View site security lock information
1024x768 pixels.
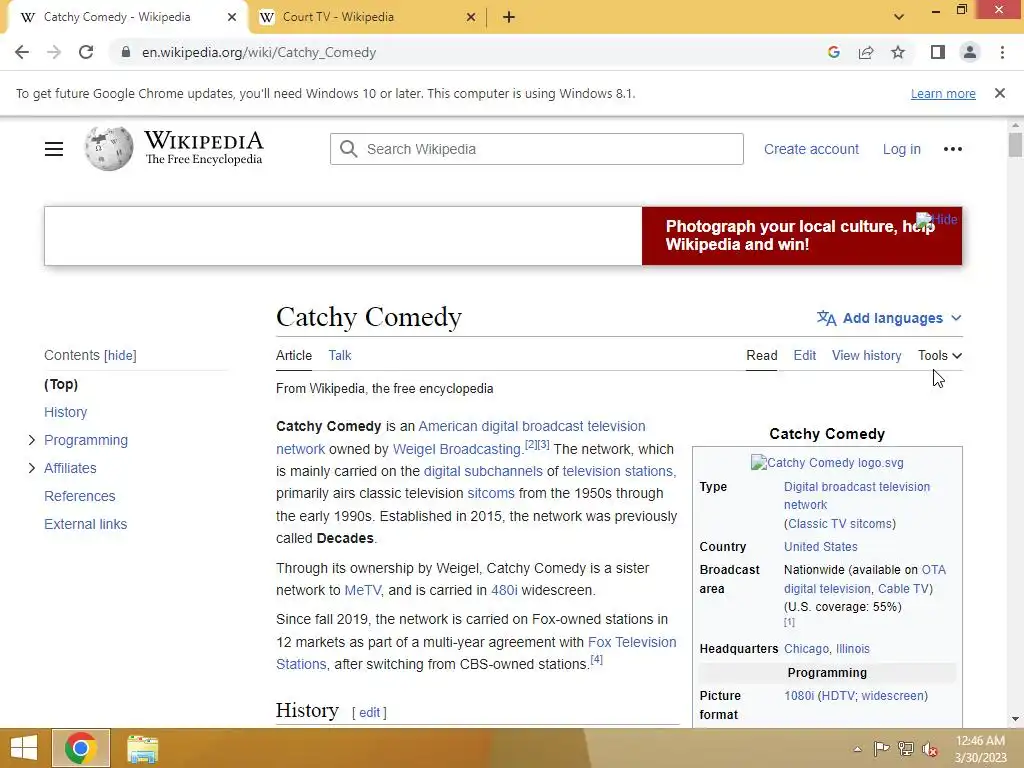tap(126, 52)
